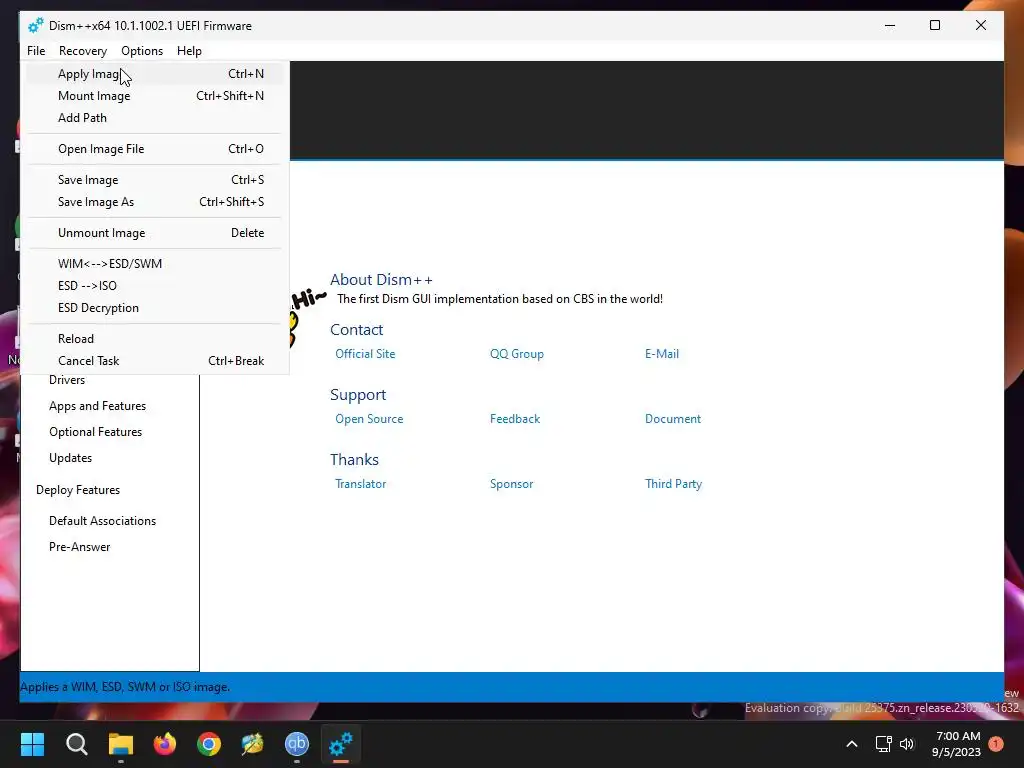Choose Save Image in the File menu
The image size is (1024, 768).
[x=155, y=180]
